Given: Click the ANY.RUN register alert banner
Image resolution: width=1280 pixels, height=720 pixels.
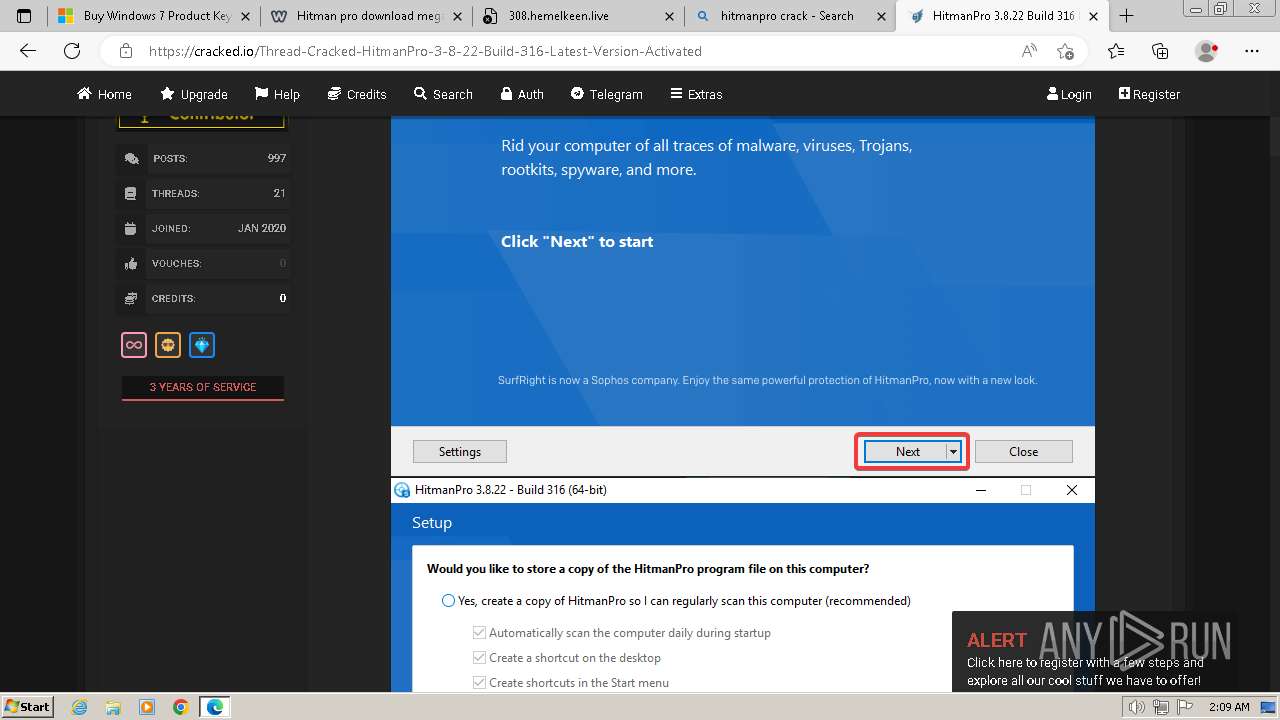Looking at the screenshot, I should click(1094, 652).
